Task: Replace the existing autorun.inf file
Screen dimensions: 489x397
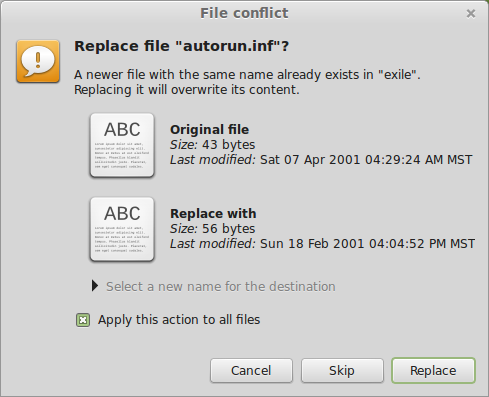Action: 433,371
